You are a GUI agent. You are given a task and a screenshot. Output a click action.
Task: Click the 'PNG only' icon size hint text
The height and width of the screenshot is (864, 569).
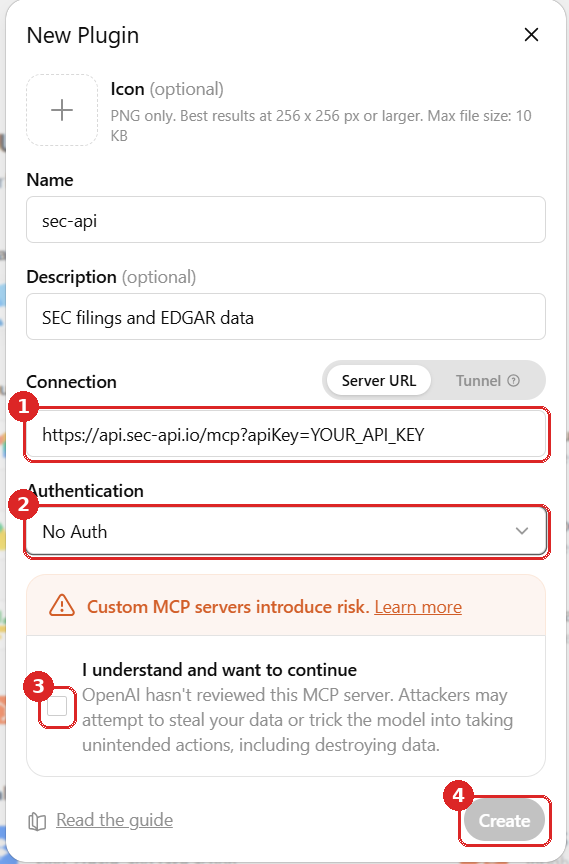pyautogui.click(x=321, y=126)
